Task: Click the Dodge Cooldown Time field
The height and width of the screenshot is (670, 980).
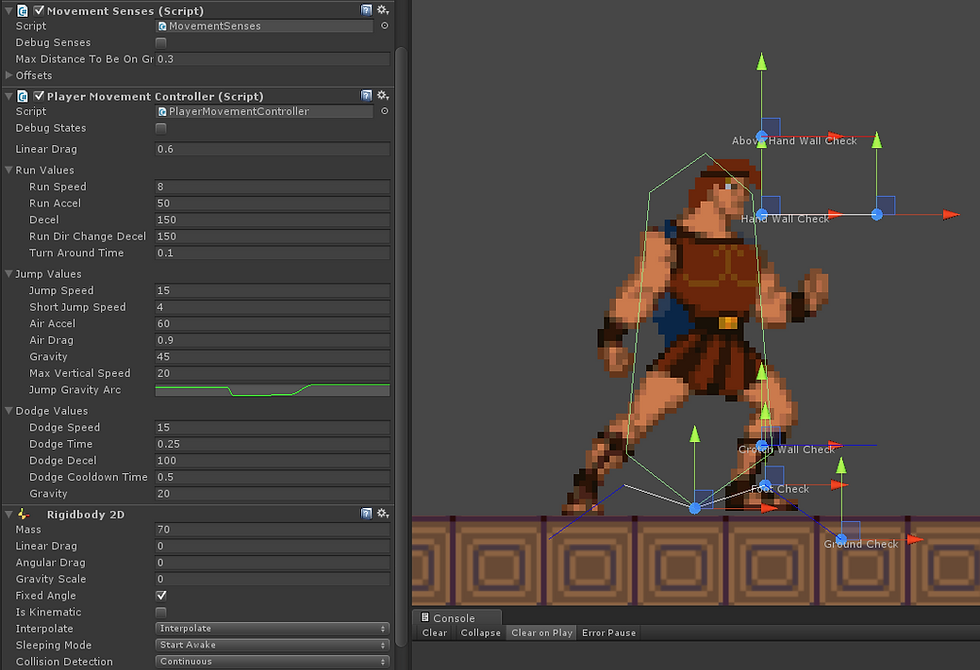Action: point(272,477)
